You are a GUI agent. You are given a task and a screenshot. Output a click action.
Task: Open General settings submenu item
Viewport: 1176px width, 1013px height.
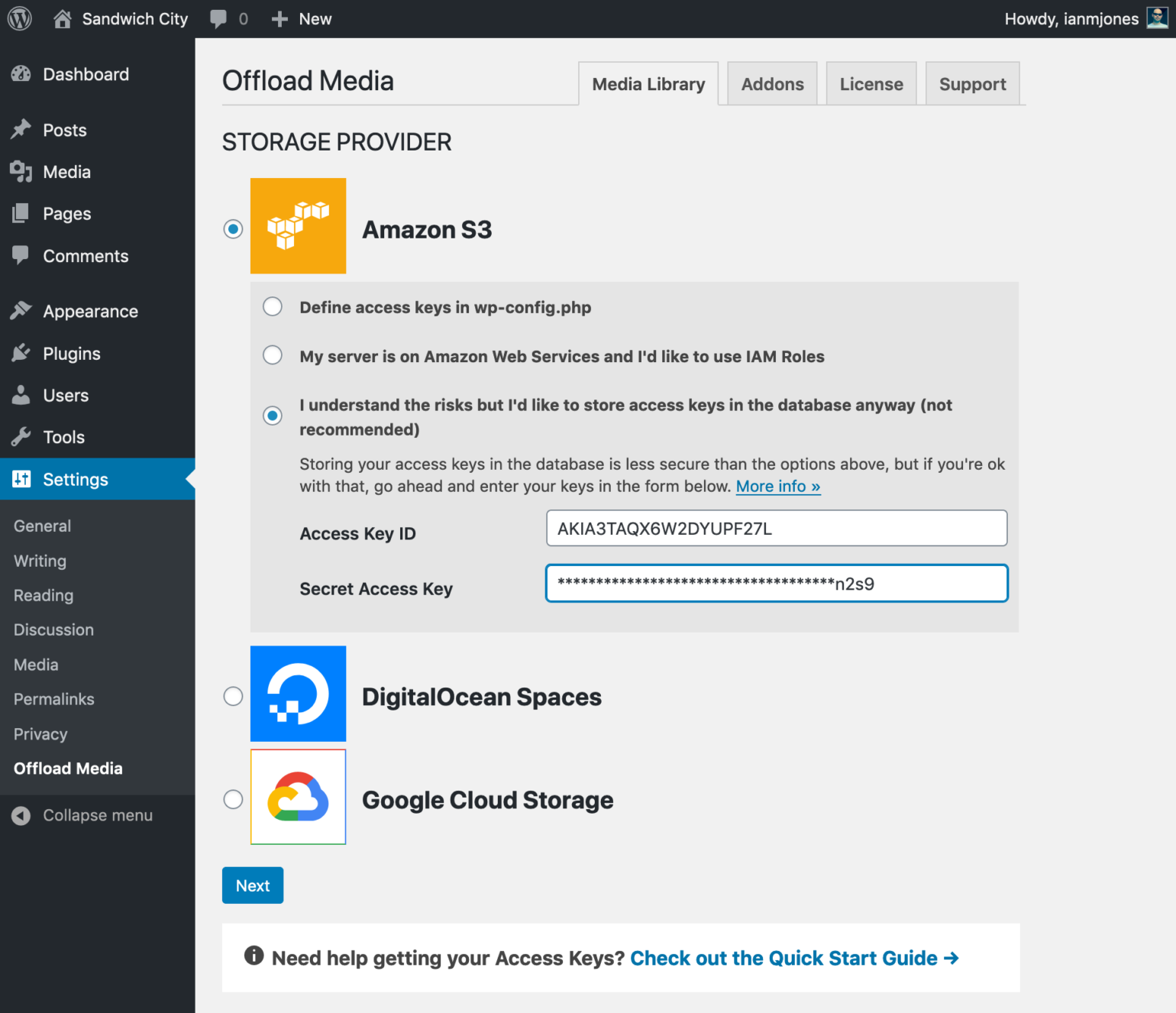click(x=42, y=526)
